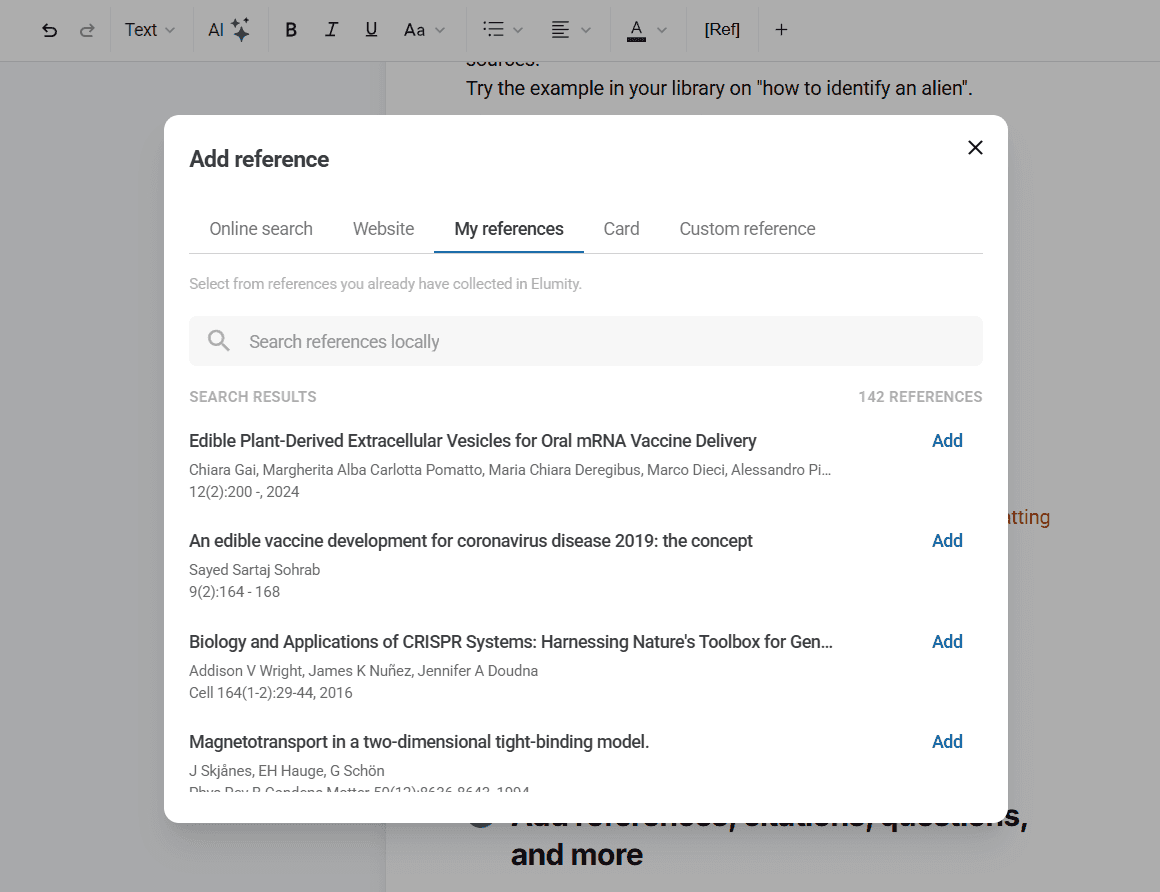The image size is (1160, 892).
Task: Insert reference with [Ref] button
Action: point(722,30)
